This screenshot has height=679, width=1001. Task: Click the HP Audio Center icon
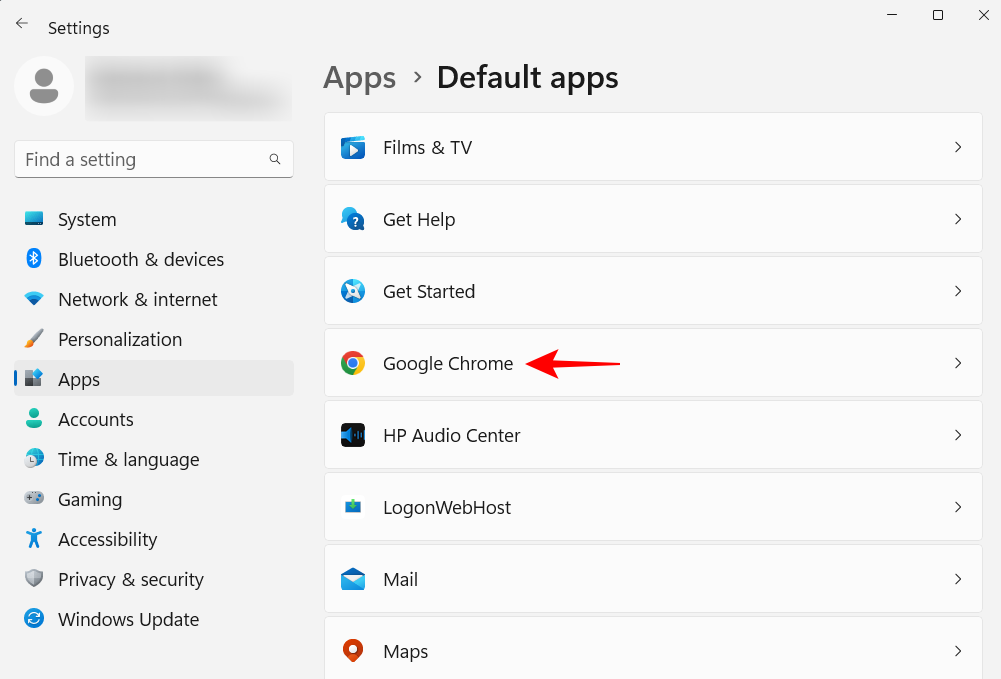352,435
